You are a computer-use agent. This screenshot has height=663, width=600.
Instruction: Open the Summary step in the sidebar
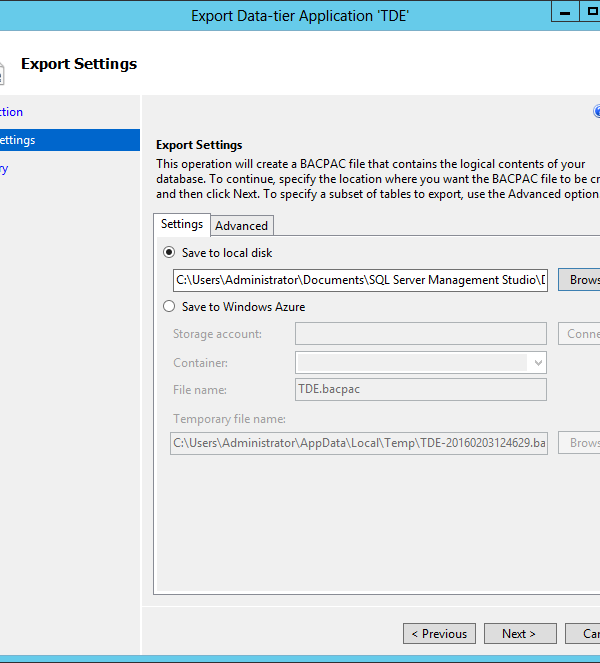coord(4,168)
